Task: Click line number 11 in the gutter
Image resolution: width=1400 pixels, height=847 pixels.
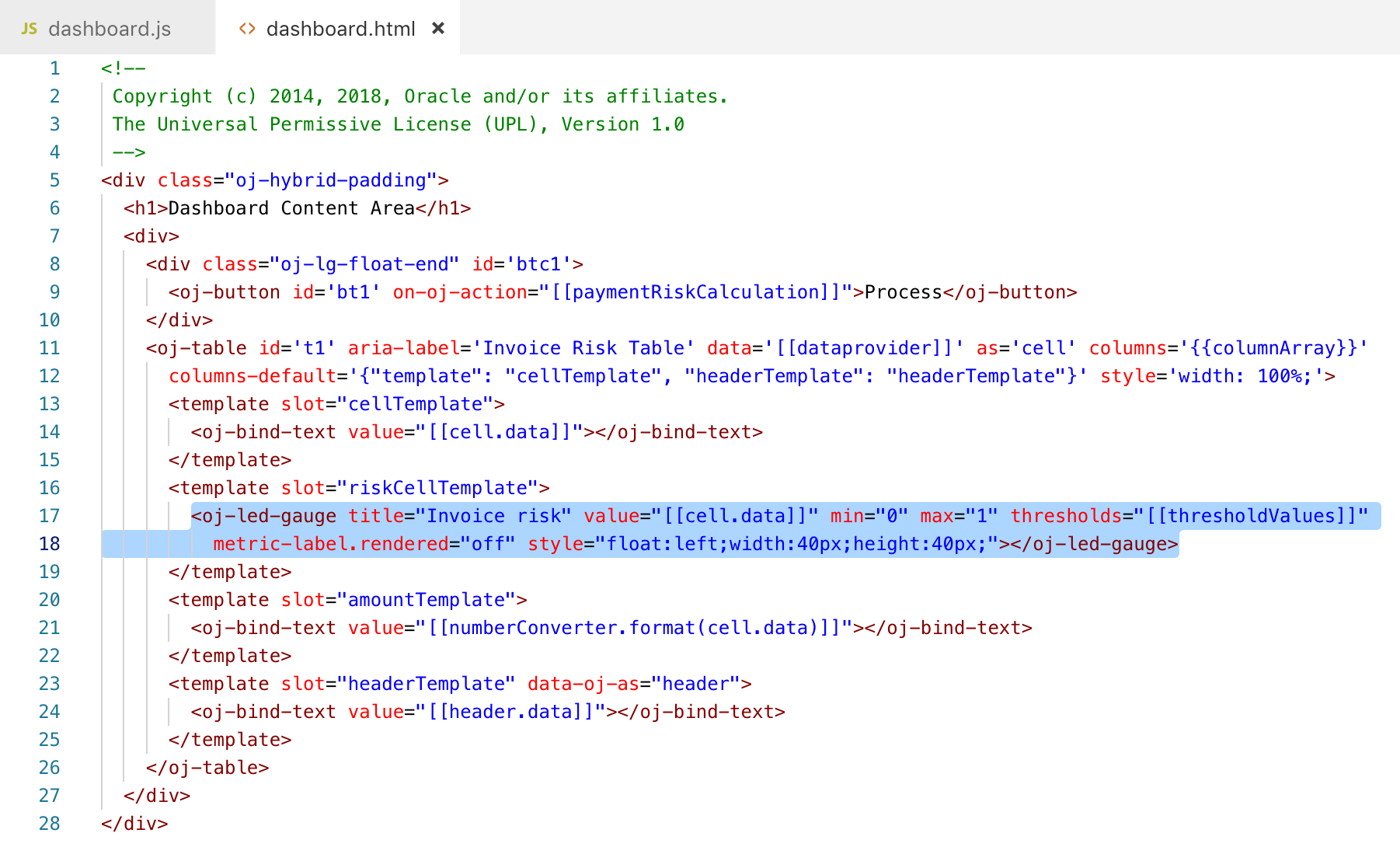Action: (49, 348)
